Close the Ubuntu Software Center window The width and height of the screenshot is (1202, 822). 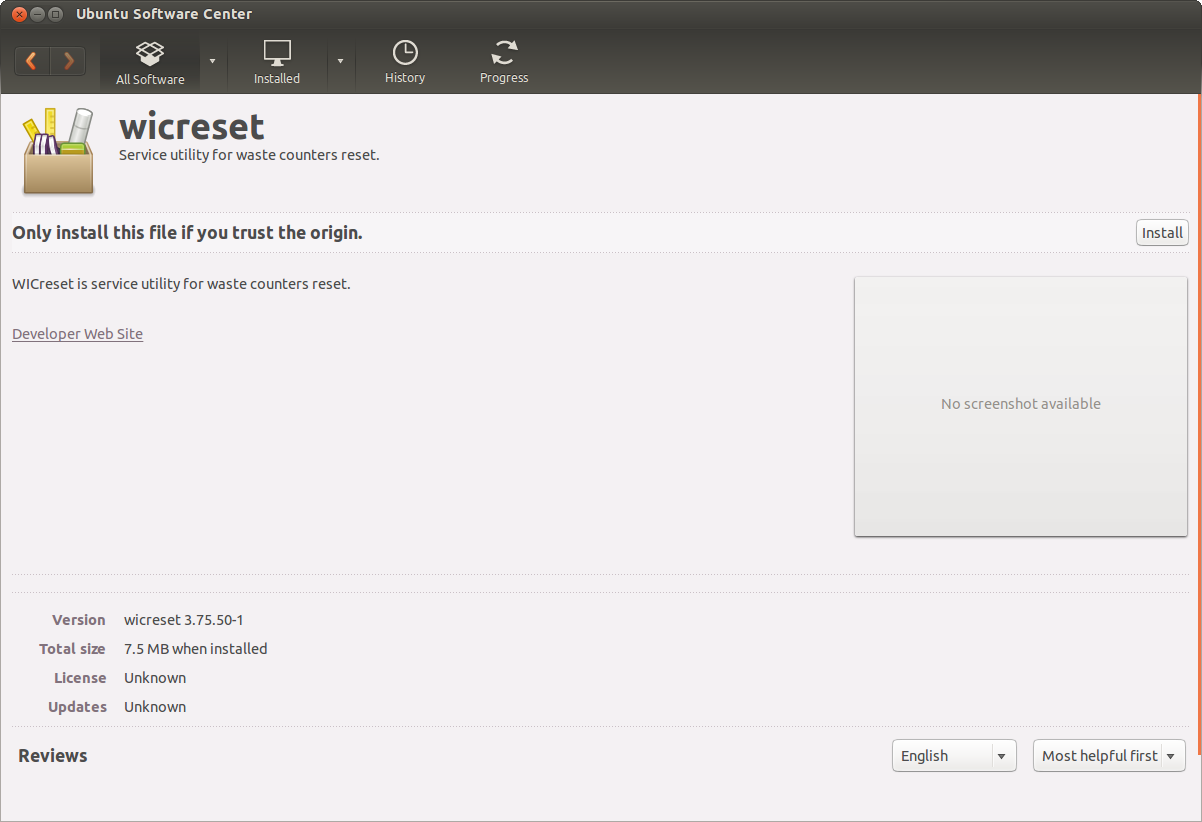19,14
